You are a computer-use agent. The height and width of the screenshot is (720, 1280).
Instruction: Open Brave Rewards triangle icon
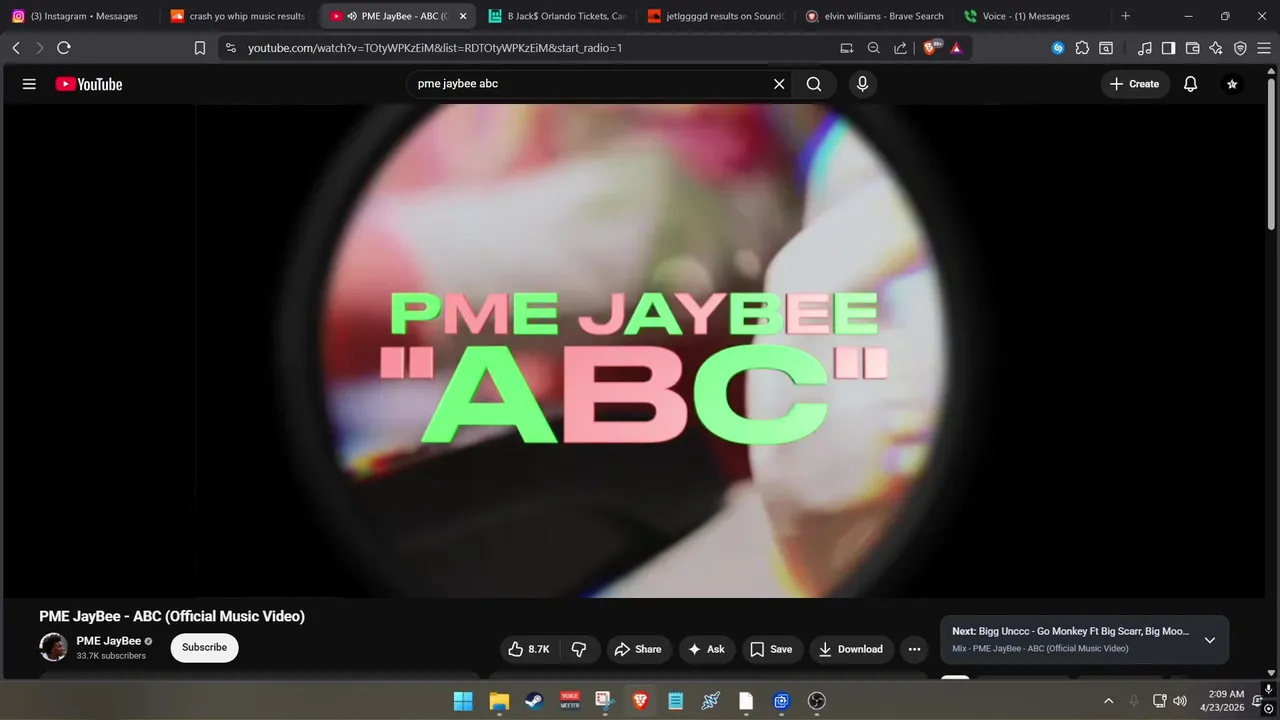[956, 48]
